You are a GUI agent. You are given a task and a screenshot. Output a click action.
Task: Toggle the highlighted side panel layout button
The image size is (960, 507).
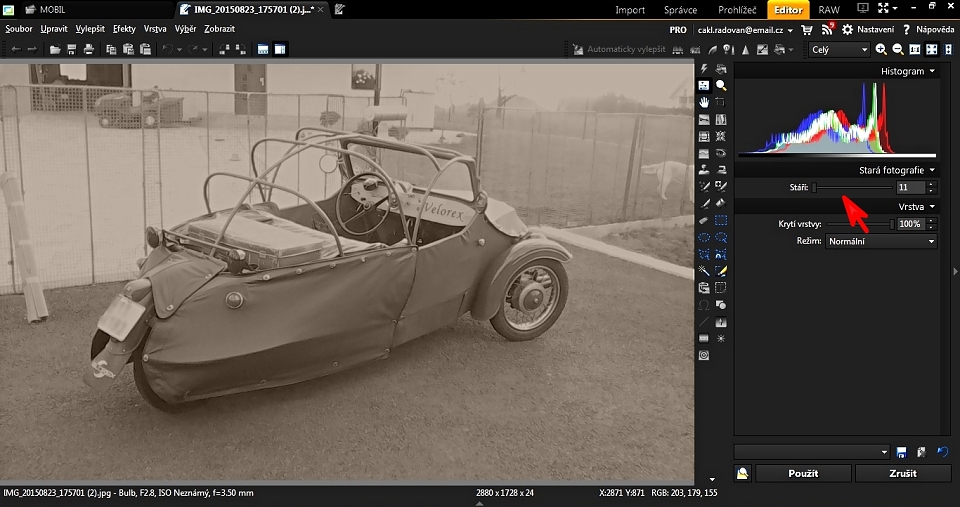point(280,49)
